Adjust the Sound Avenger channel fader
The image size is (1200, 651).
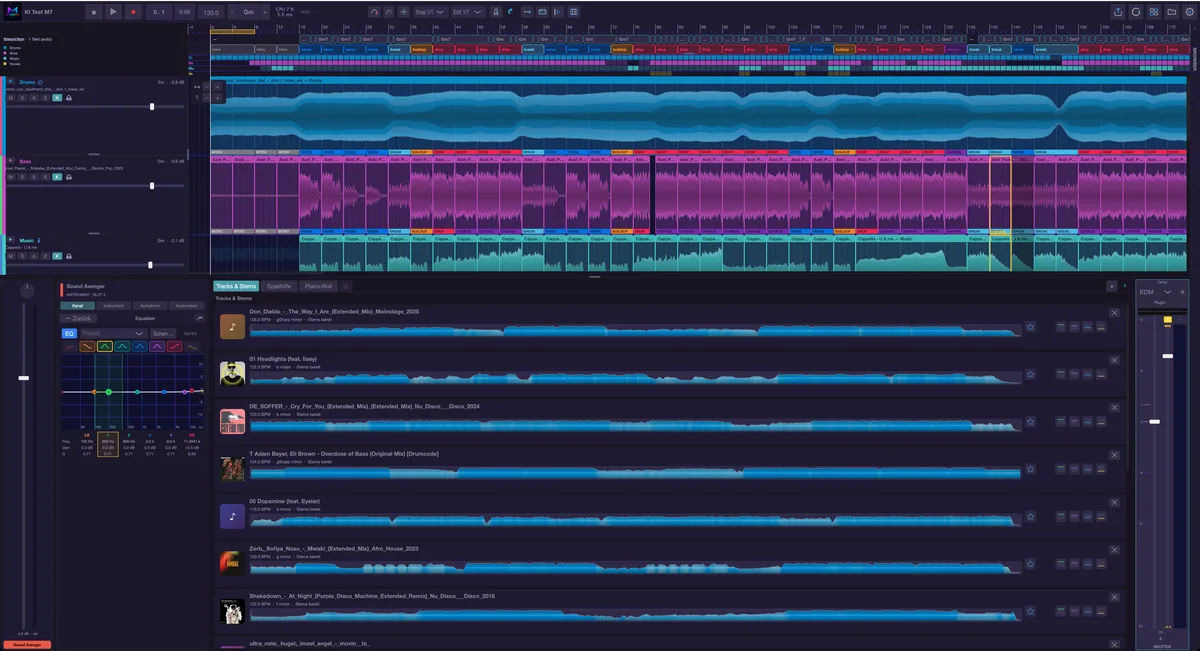(x=24, y=378)
